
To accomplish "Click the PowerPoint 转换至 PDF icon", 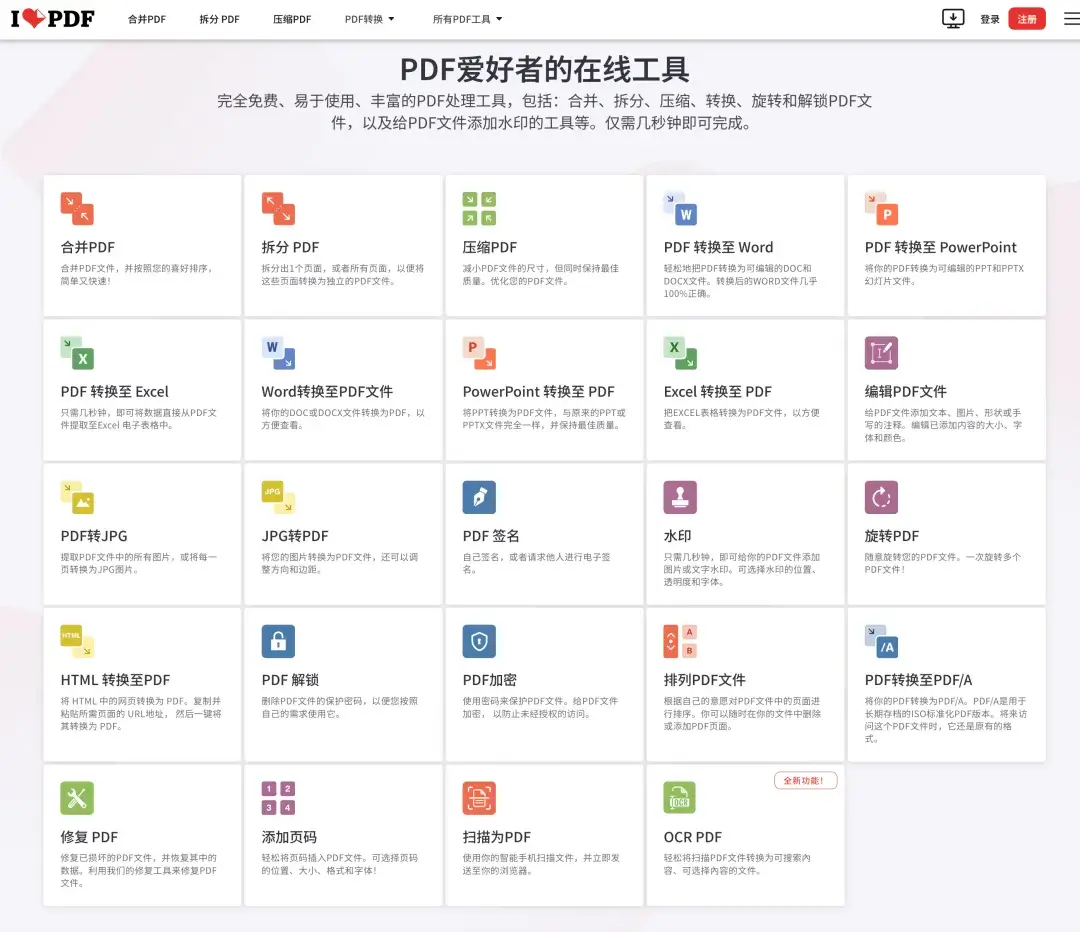I will [479, 353].
